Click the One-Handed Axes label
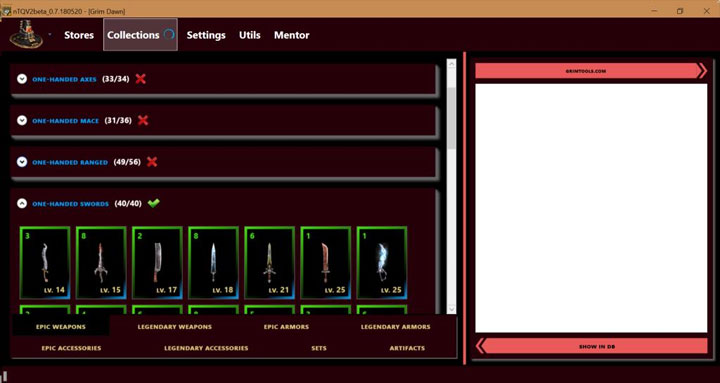Image resolution: width=720 pixels, height=383 pixels. tap(64, 79)
